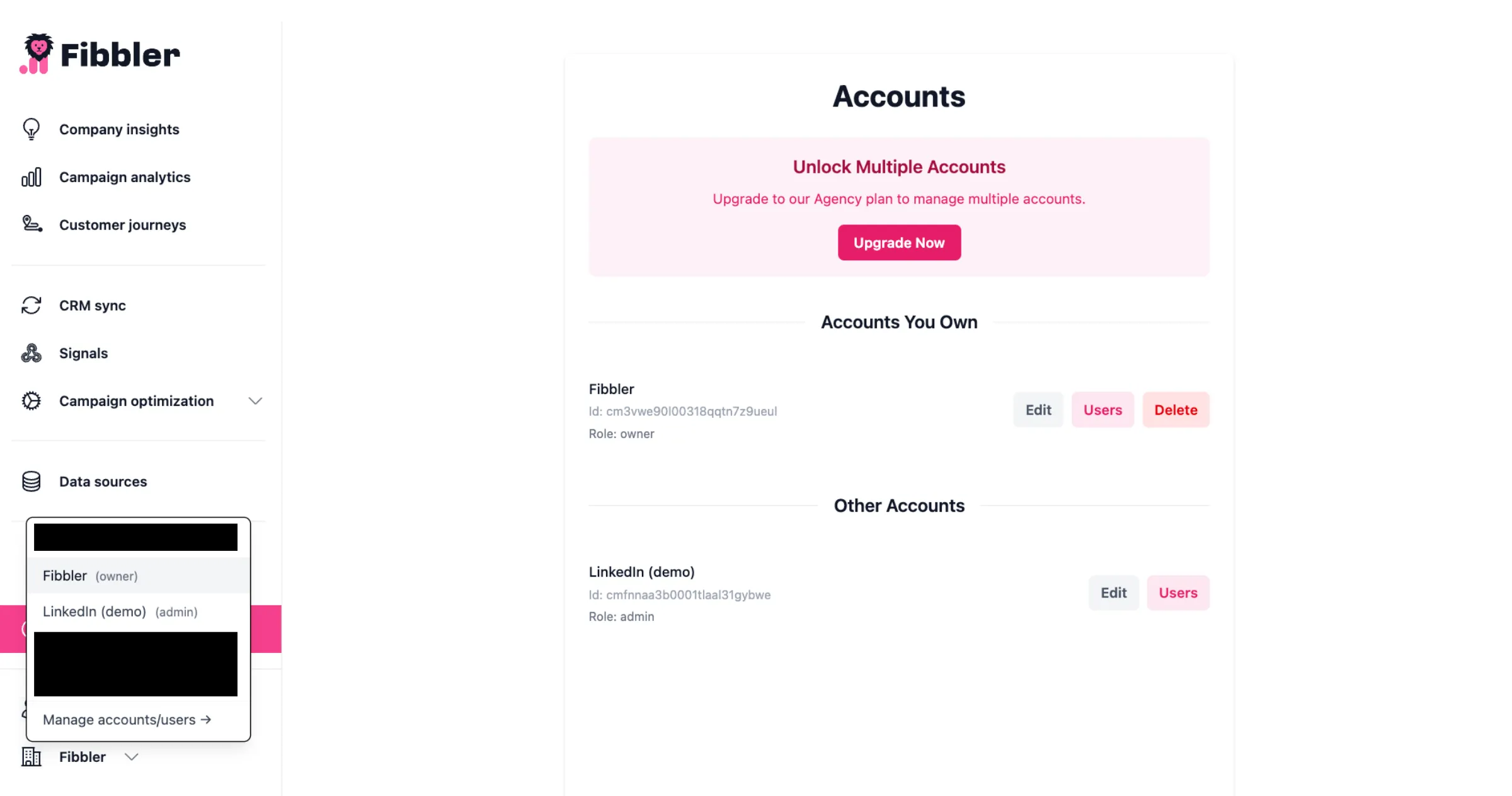Click the Fibbler account Id text
1512x796 pixels.
pos(682,411)
